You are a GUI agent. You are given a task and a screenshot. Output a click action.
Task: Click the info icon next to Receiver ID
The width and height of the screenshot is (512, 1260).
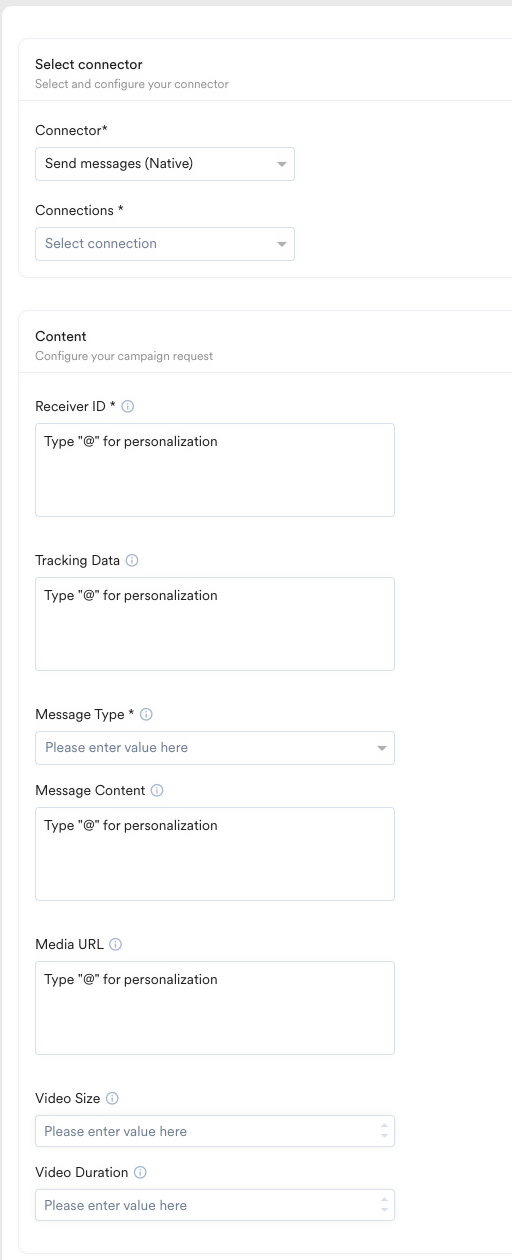[128, 407]
